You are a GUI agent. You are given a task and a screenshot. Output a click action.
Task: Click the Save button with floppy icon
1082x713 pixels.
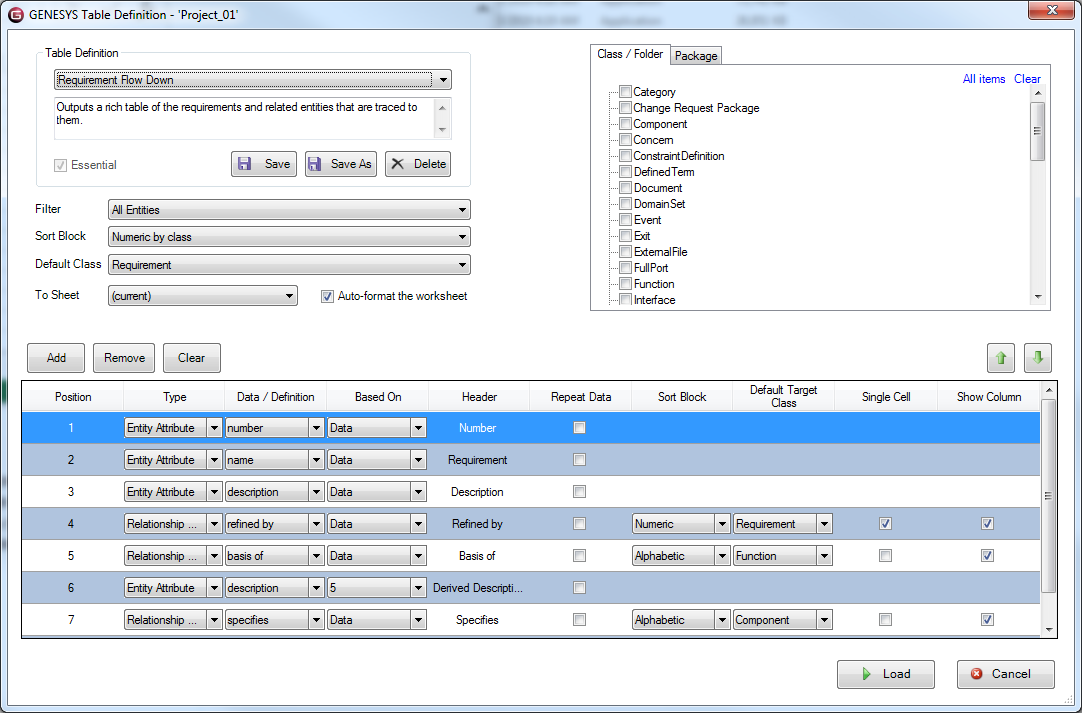pyautogui.click(x=264, y=164)
